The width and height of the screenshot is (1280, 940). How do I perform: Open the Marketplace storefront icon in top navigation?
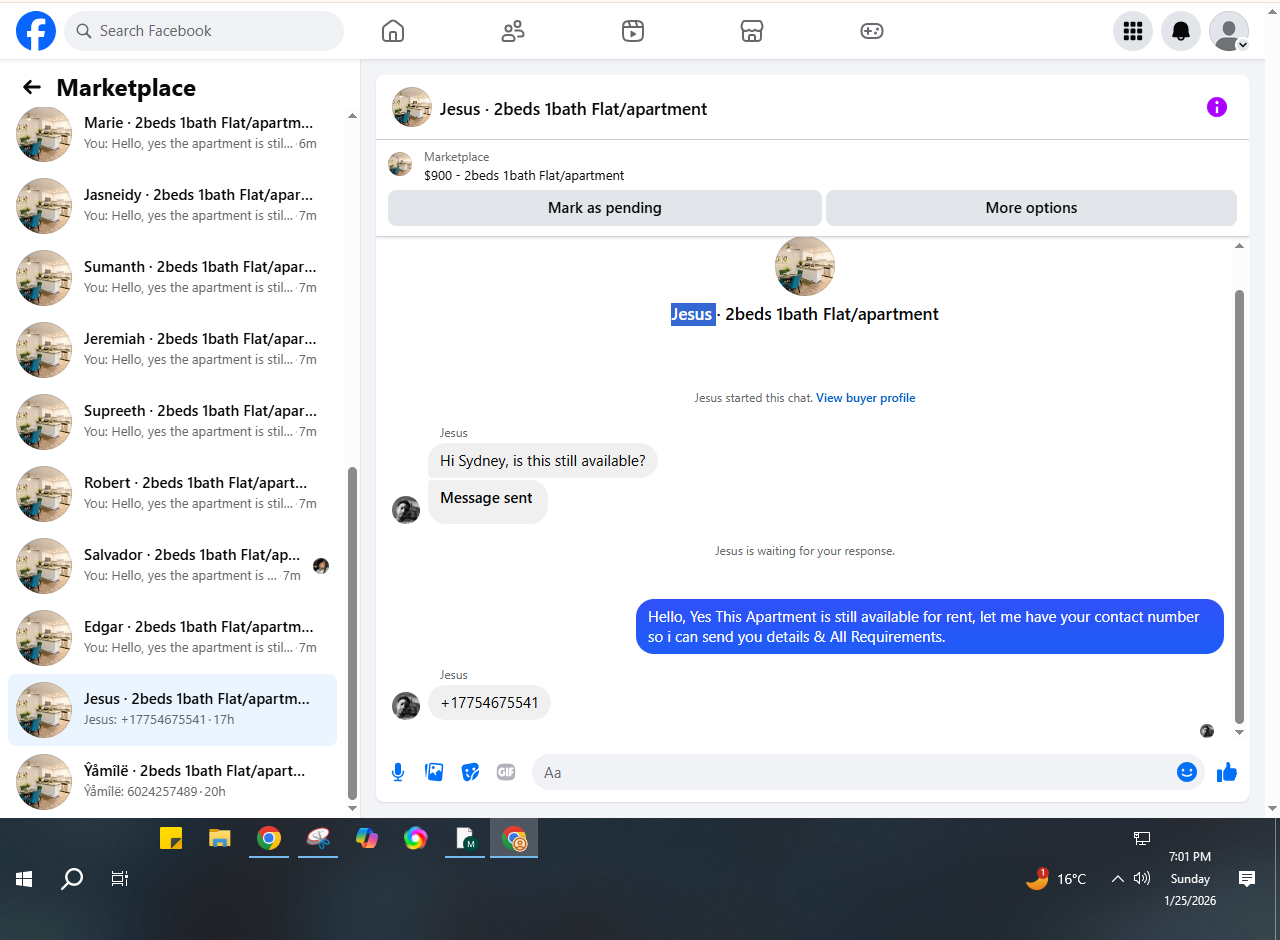[752, 31]
